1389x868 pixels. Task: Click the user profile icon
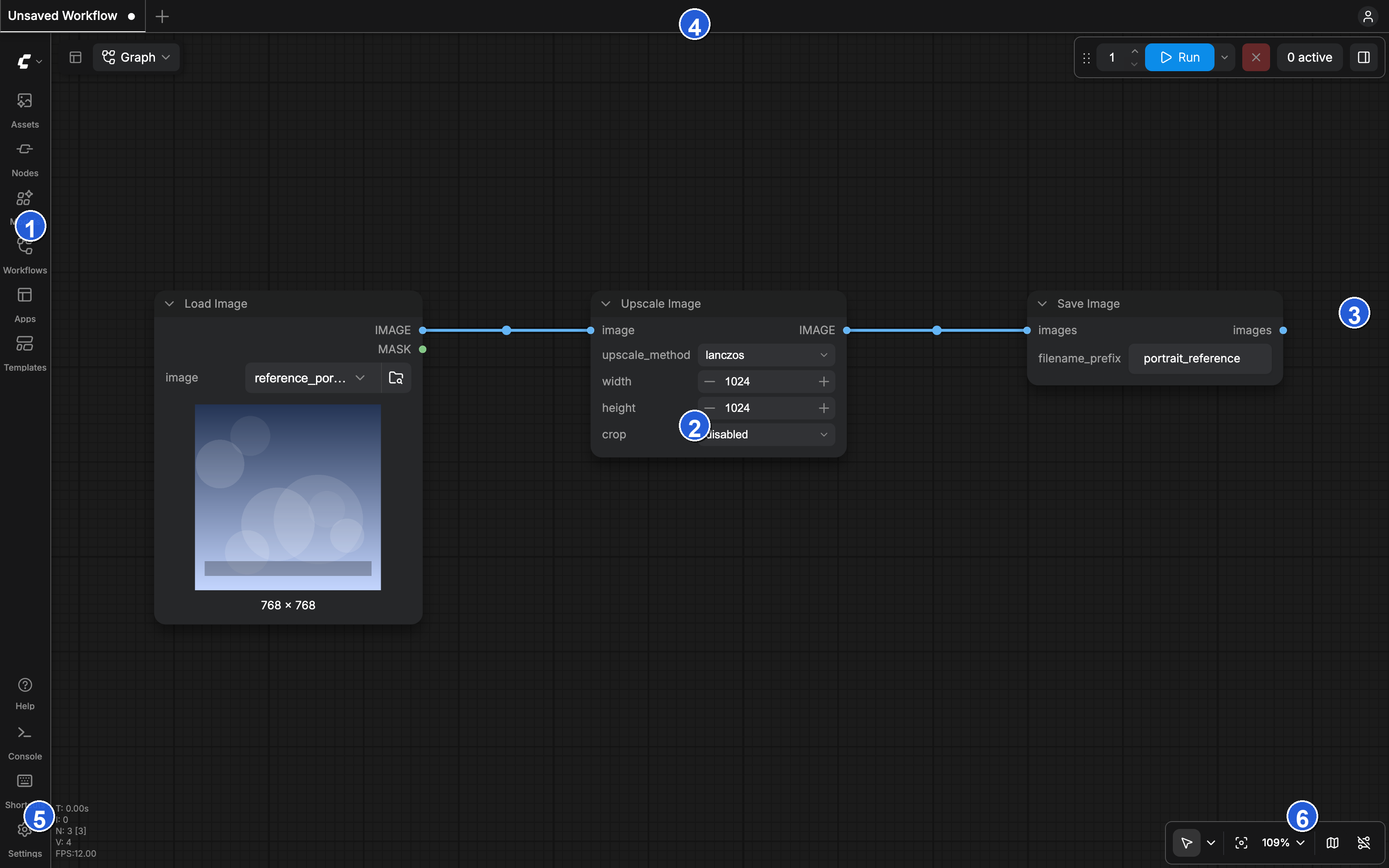pos(1368,16)
